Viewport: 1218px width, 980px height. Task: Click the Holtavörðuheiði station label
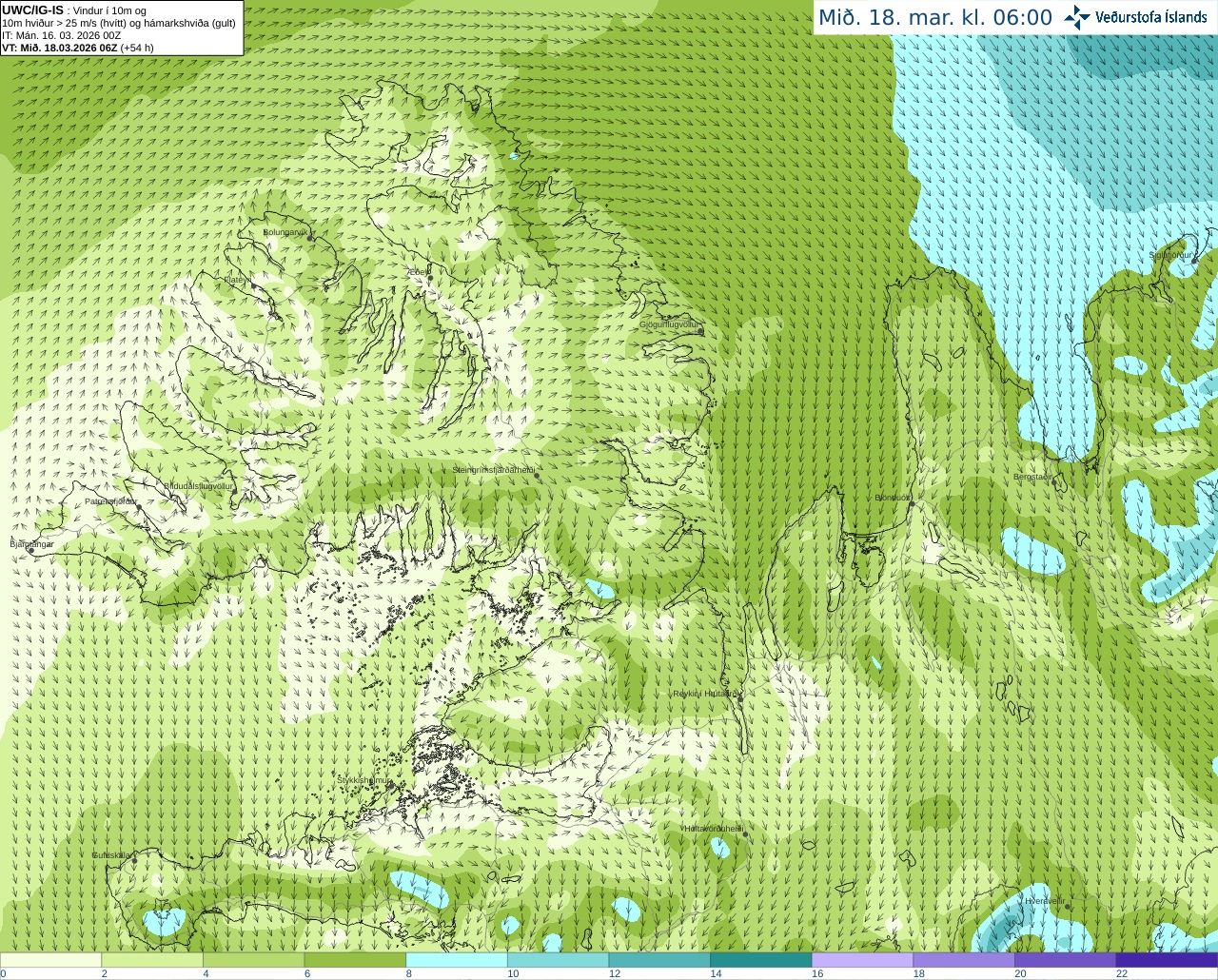click(x=713, y=829)
